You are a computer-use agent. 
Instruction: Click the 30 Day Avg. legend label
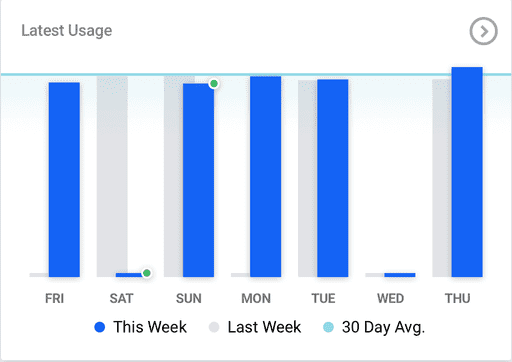(383, 328)
